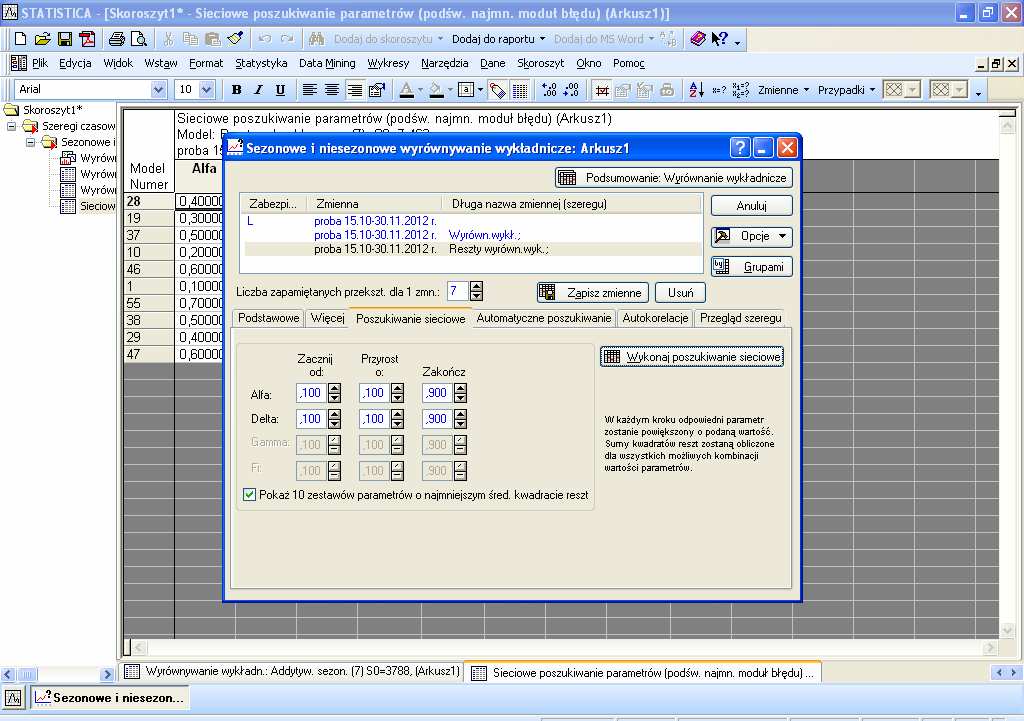Screen dimensions: 1024x721
Task: Open file using the folder icon
Action: pos(42,39)
